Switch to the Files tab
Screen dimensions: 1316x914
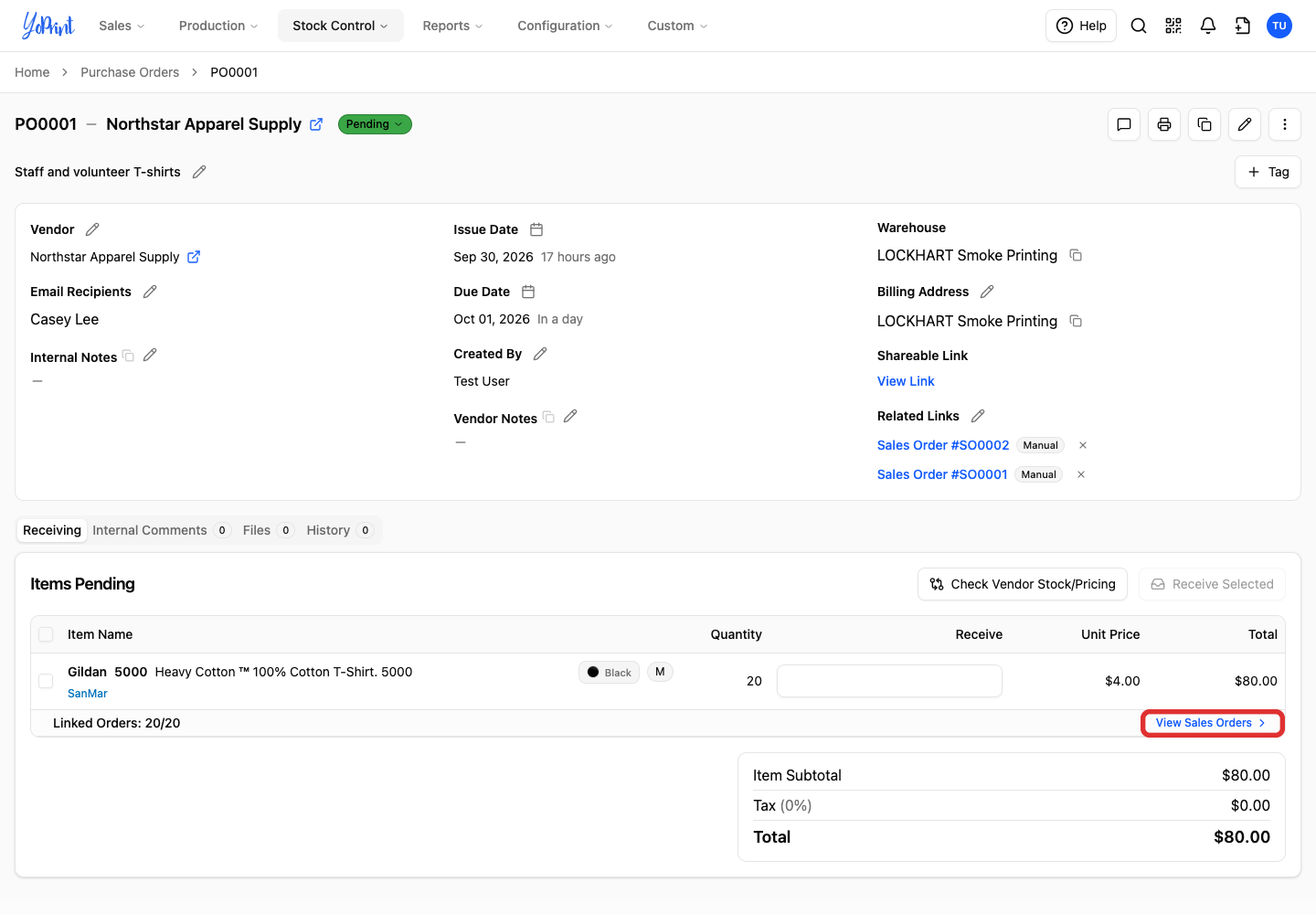coord(268,530)
